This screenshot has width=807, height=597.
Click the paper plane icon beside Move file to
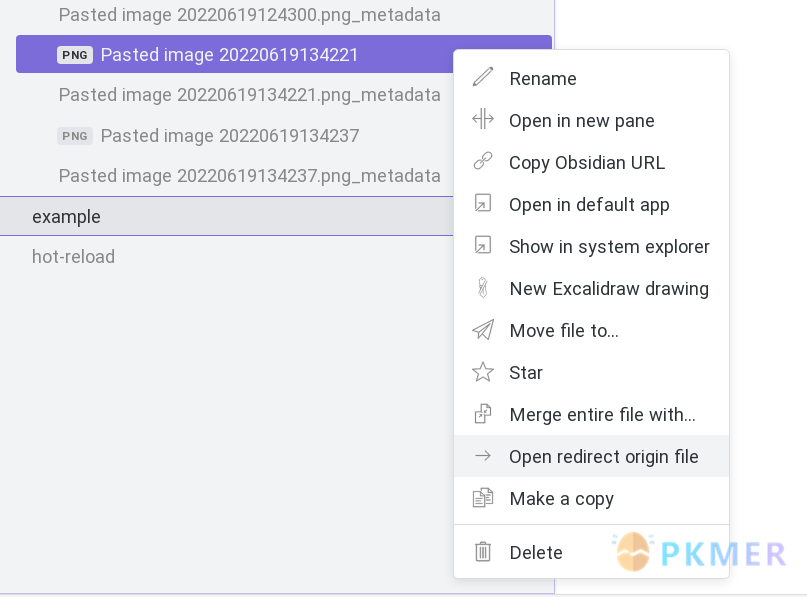[x=483, y=329]
